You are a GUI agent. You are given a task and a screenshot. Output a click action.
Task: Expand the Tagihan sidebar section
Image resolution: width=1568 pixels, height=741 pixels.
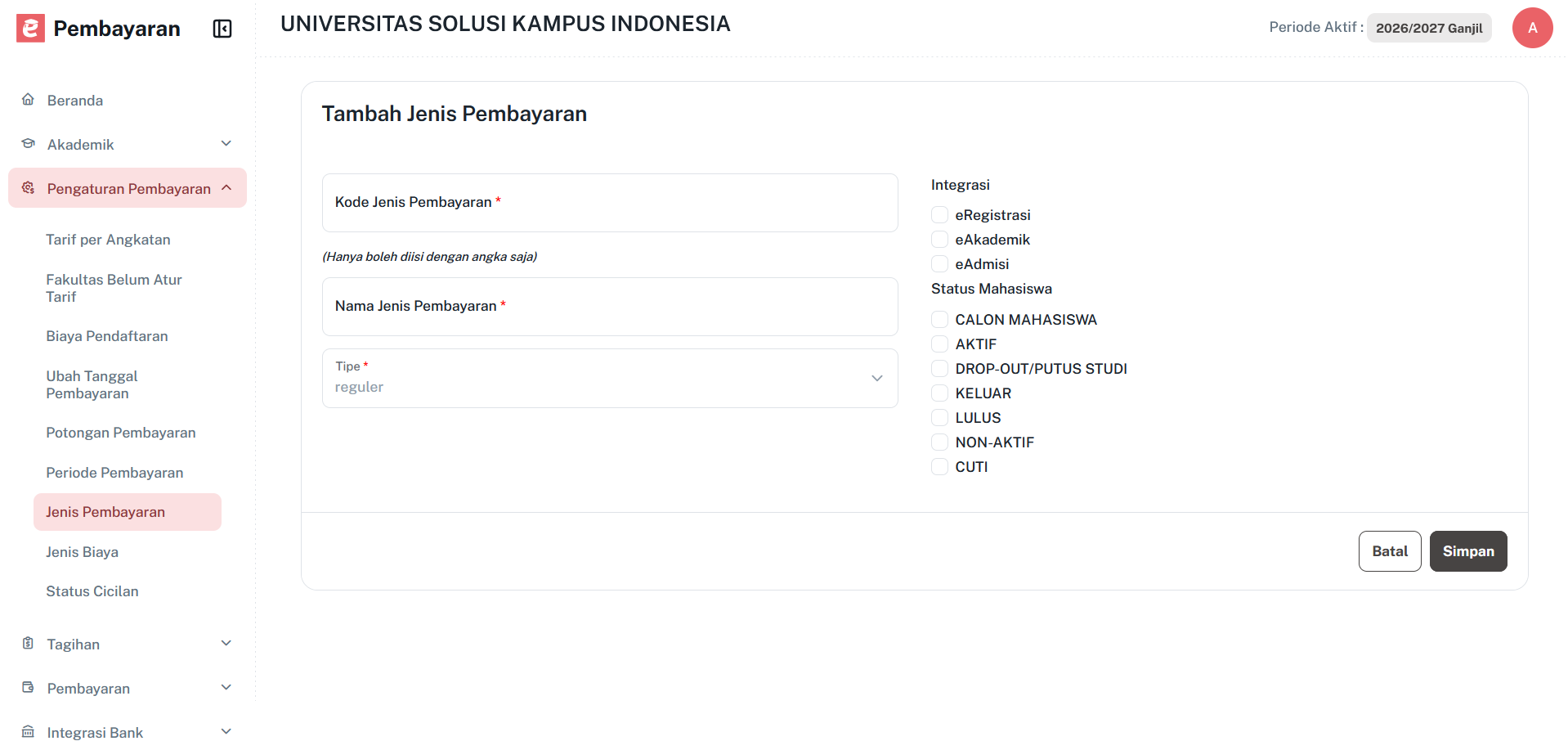pos(226,643)
